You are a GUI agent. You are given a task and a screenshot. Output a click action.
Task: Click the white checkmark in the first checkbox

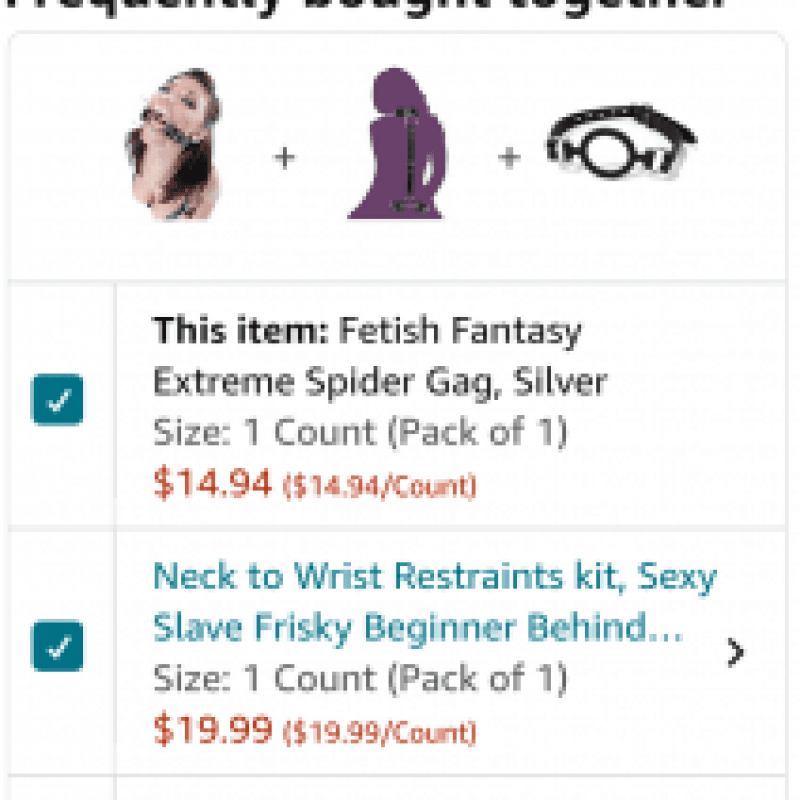click(58, 400)
